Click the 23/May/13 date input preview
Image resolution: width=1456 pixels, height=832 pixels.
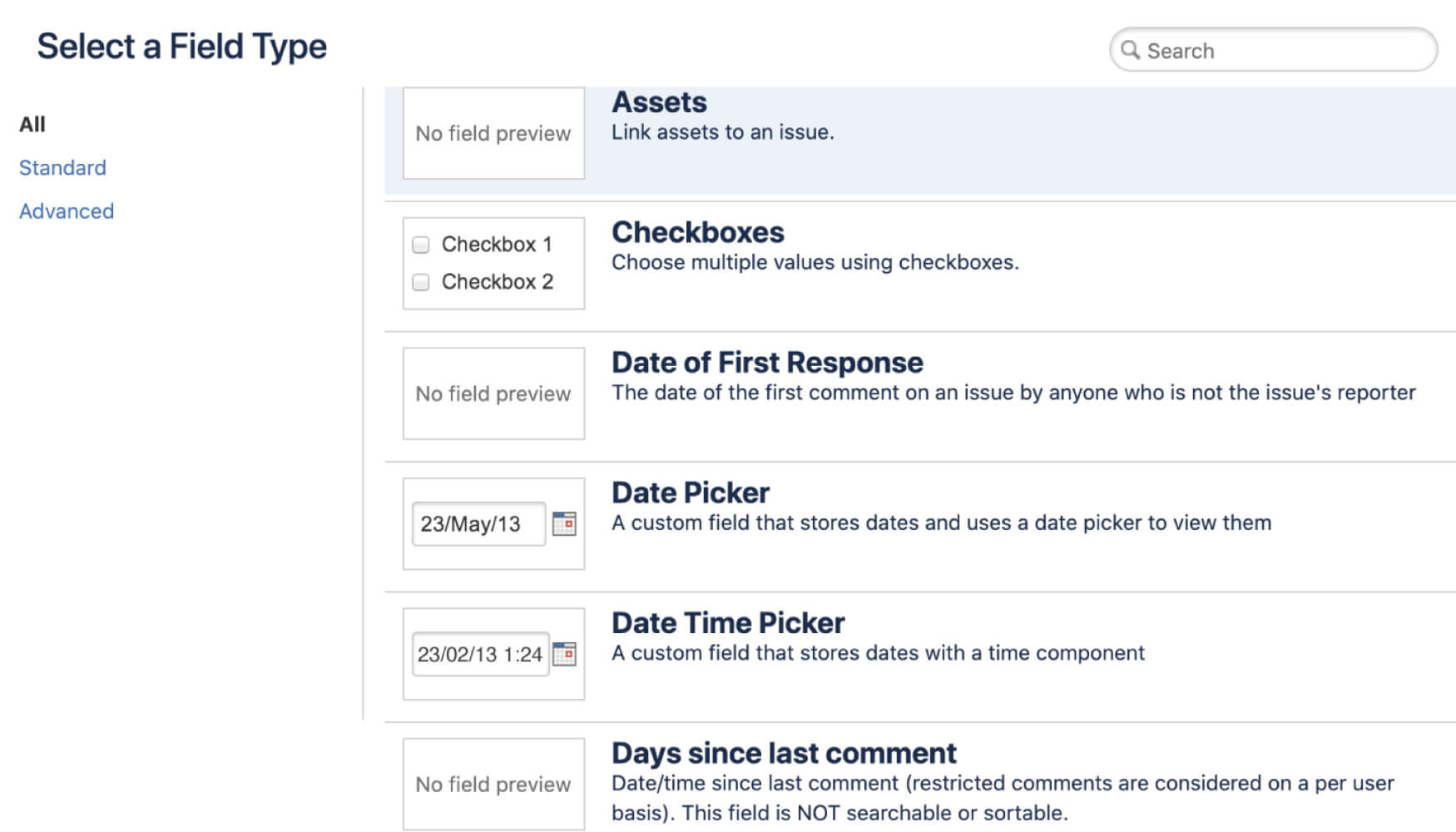pyautogui.click(x=478, y=524)
